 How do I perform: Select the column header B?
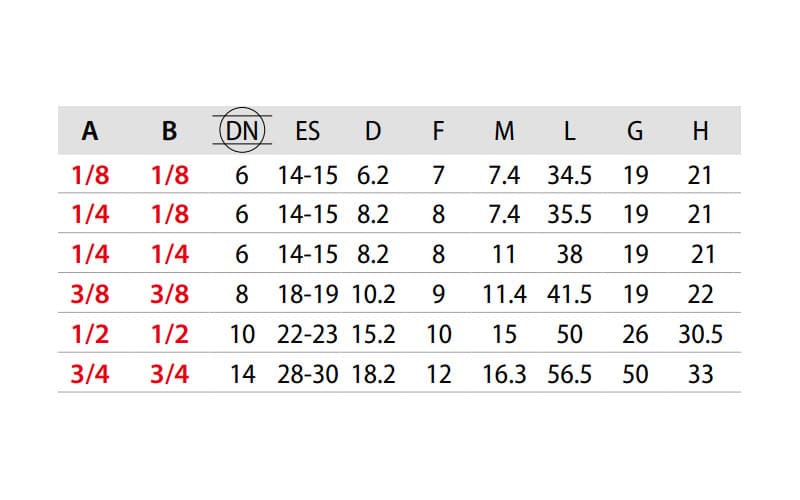tap(169, 131)
